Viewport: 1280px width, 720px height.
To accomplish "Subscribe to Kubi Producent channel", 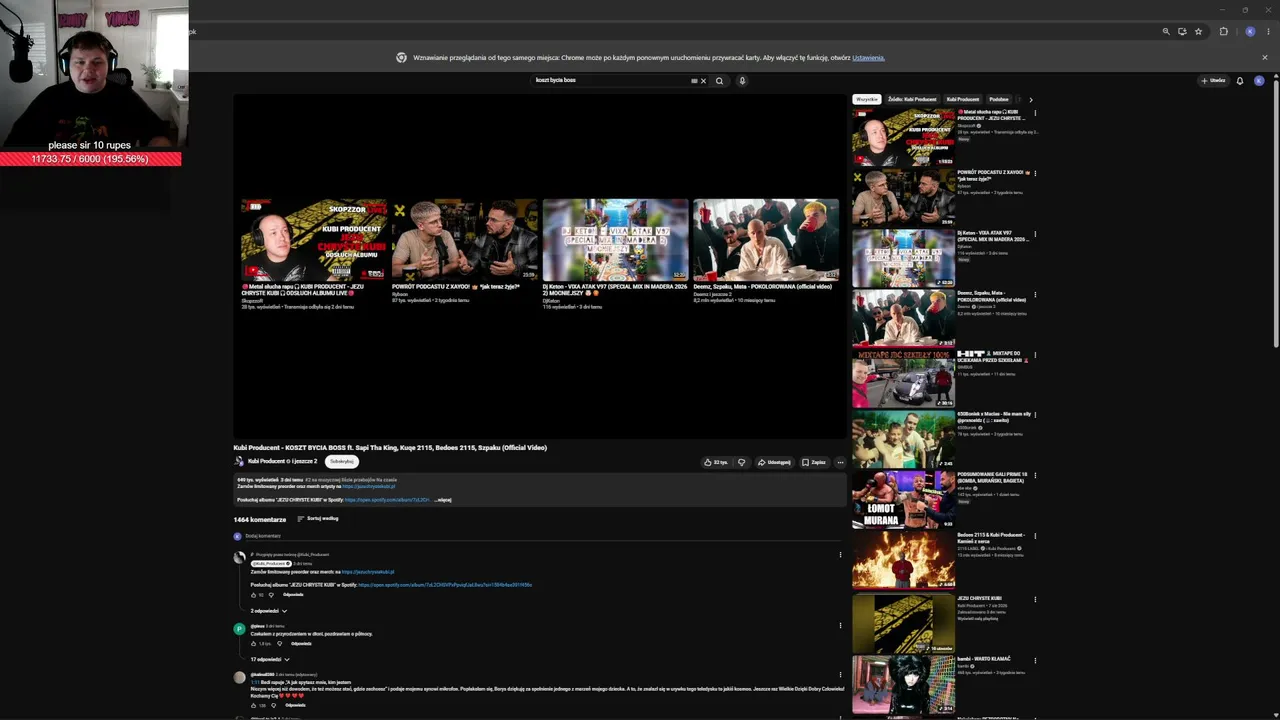I will 342,461.
